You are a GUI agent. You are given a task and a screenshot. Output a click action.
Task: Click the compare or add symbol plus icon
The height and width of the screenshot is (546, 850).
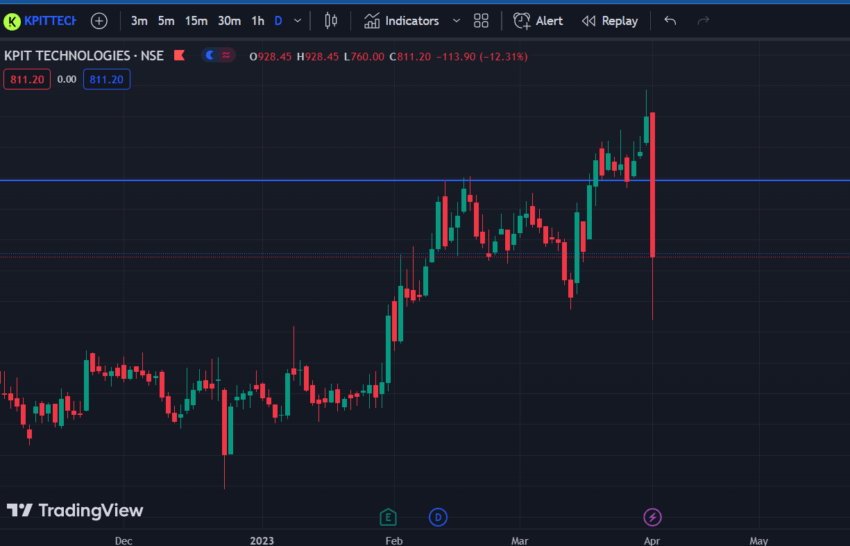tap(99, 21)
